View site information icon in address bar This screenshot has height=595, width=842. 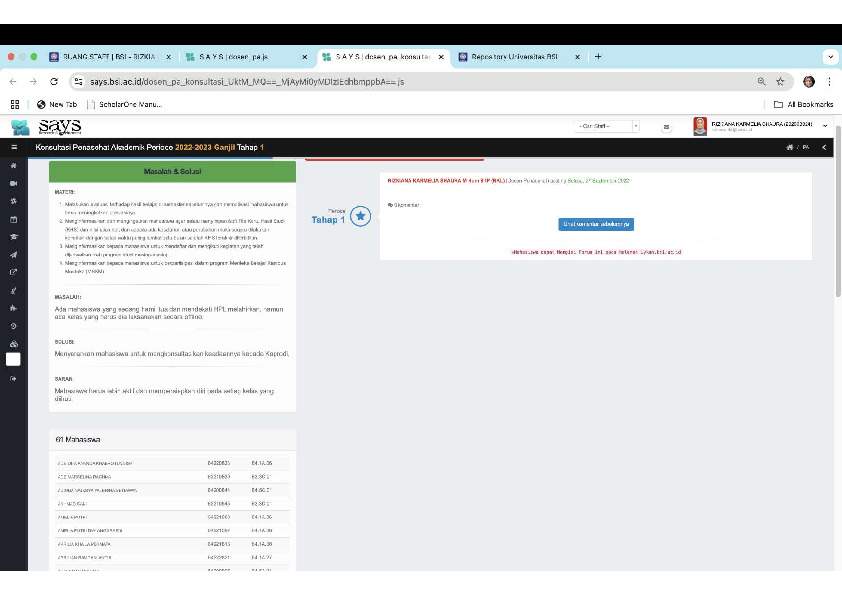[x=78, y=82]
